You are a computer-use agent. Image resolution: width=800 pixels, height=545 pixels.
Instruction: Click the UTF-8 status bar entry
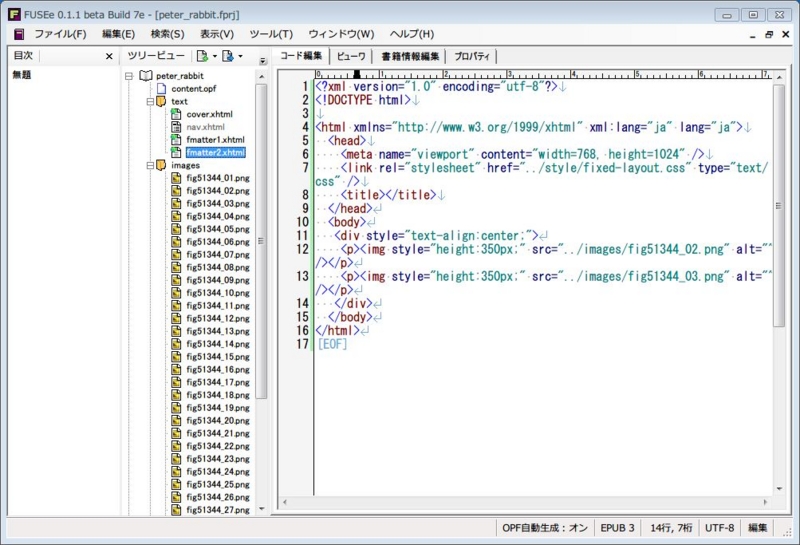click(719, 528)
